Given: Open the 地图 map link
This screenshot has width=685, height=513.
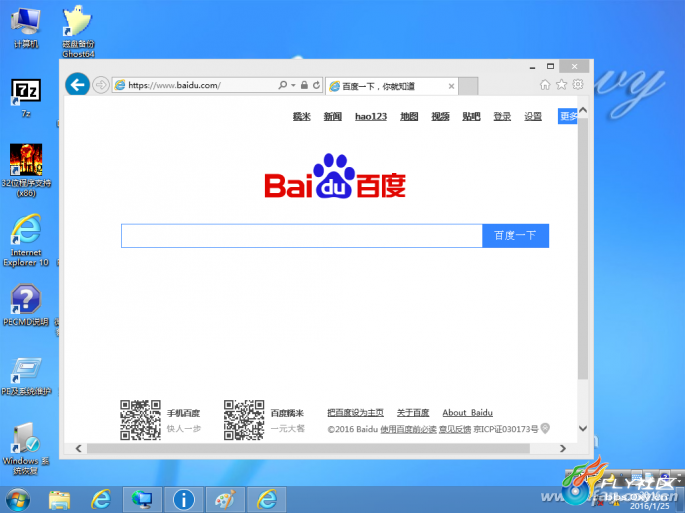Looking at the screenshot, I should 409,117.
